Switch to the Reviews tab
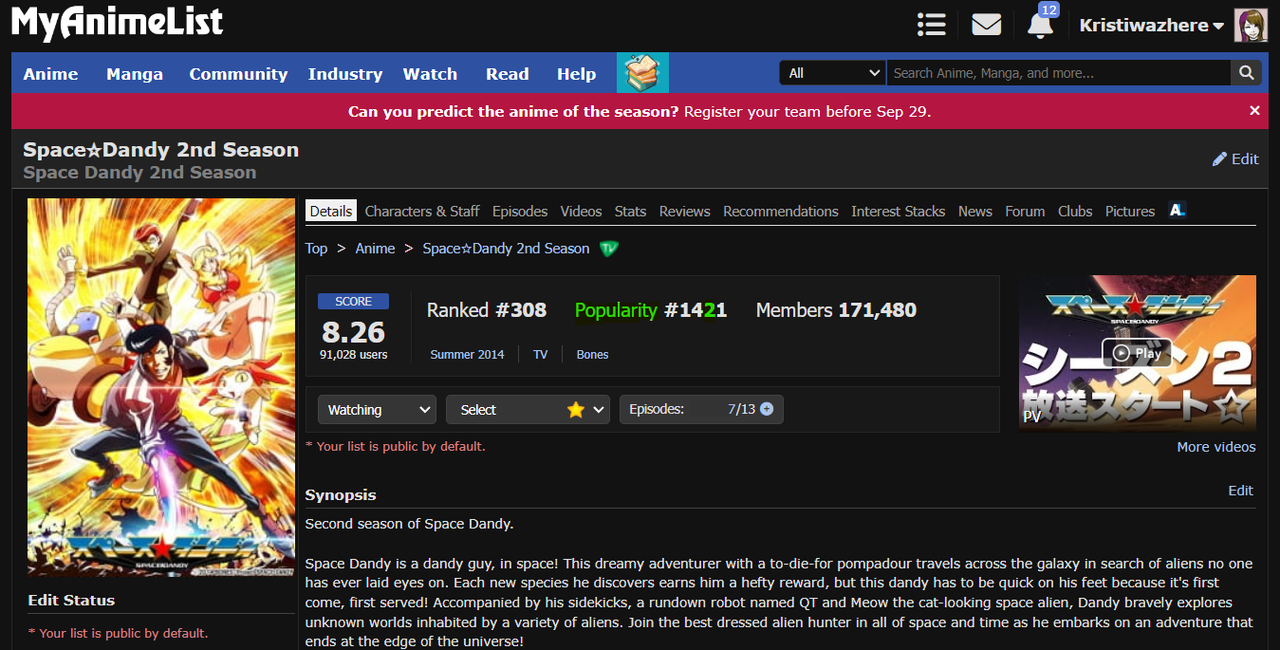The height and width of the screenshot is (650, 1280). click(x=684, y=211)
